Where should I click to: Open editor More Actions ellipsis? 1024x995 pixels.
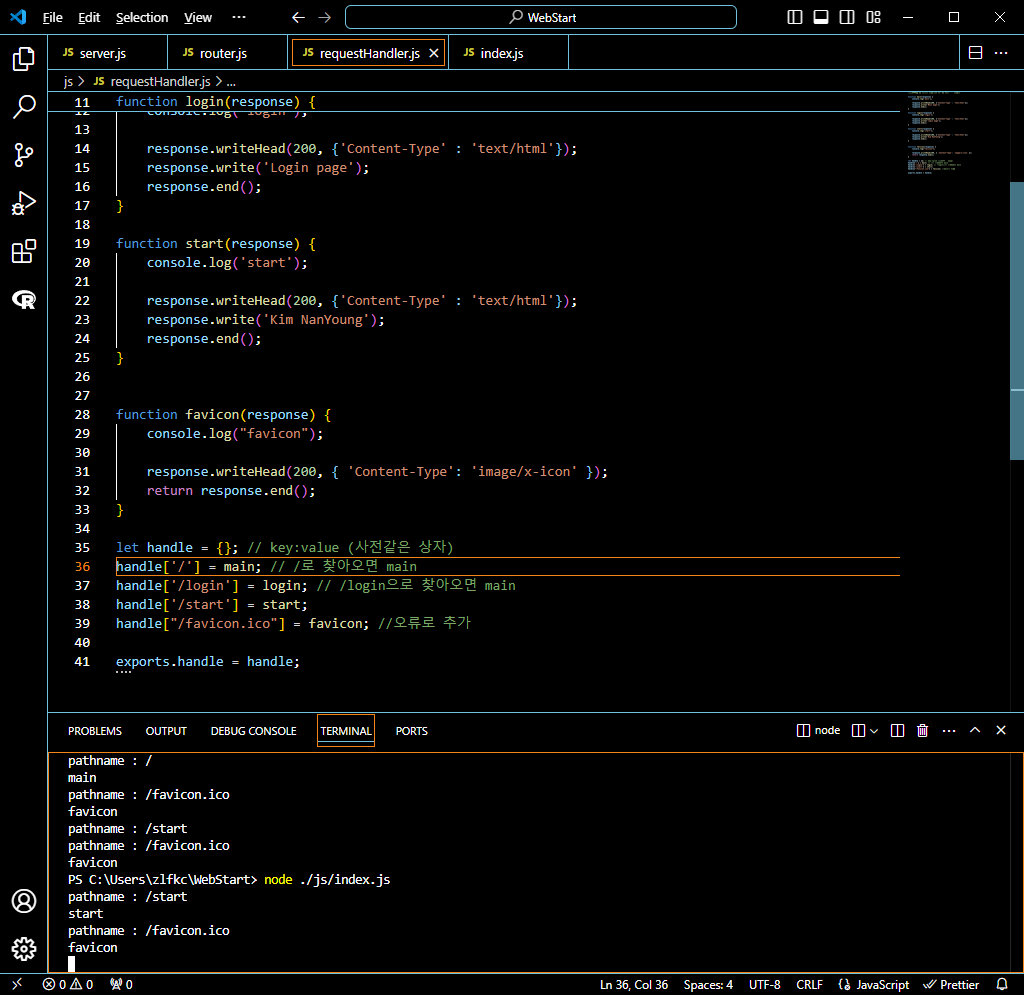(1001, 53)
